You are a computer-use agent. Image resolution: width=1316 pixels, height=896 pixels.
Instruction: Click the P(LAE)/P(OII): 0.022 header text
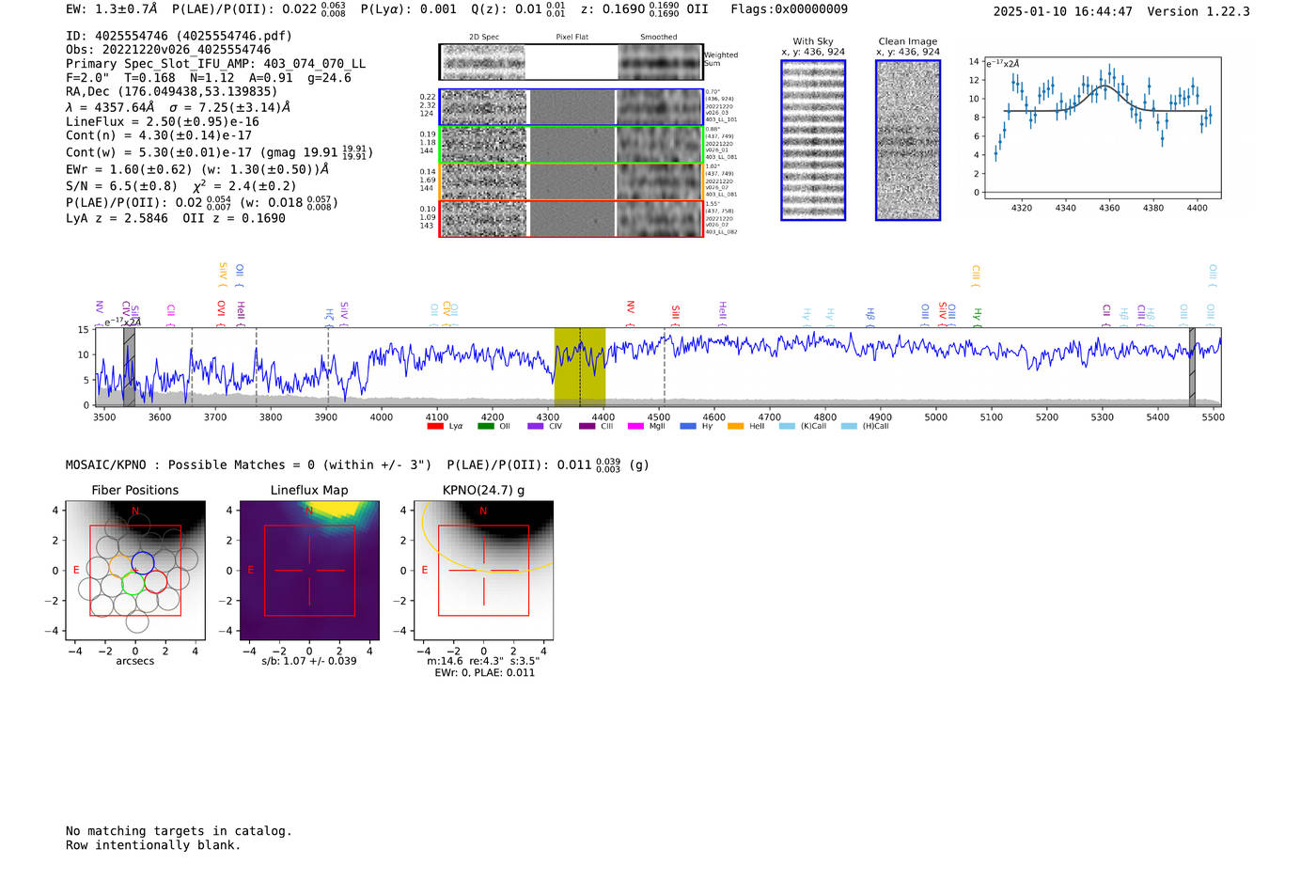[258, 9]
